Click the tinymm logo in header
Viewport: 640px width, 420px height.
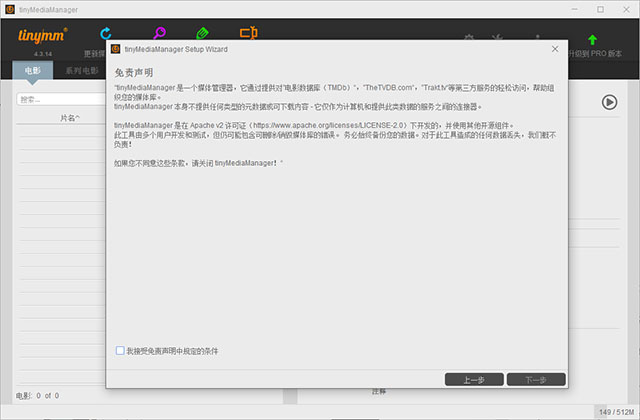click(x=41, y=36)
